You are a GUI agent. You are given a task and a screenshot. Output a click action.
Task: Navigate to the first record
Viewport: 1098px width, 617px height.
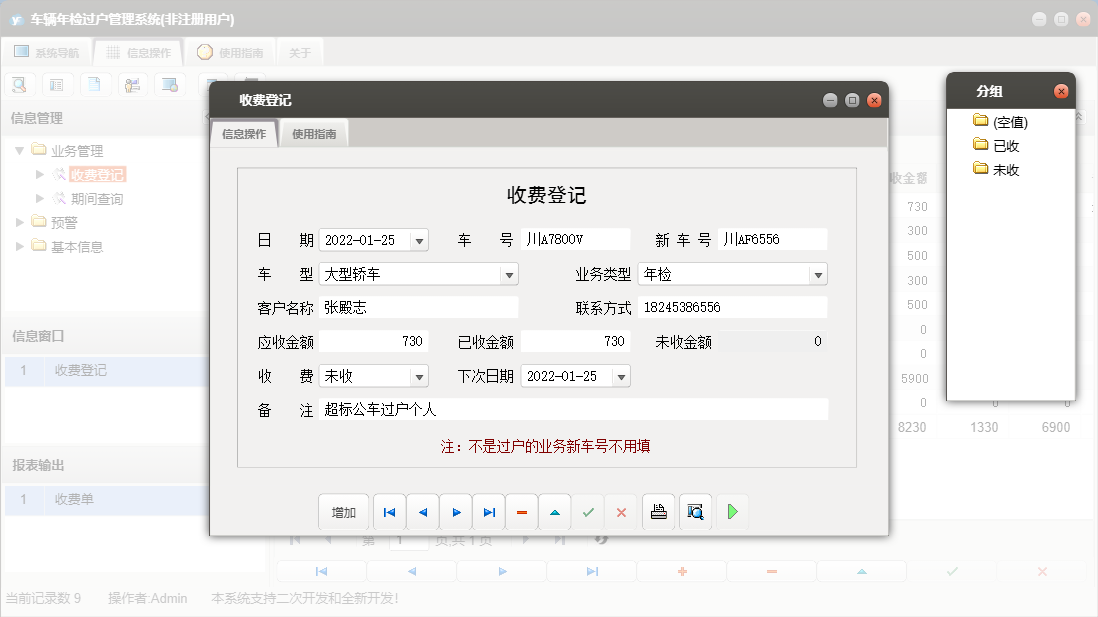tap(389, 511)
